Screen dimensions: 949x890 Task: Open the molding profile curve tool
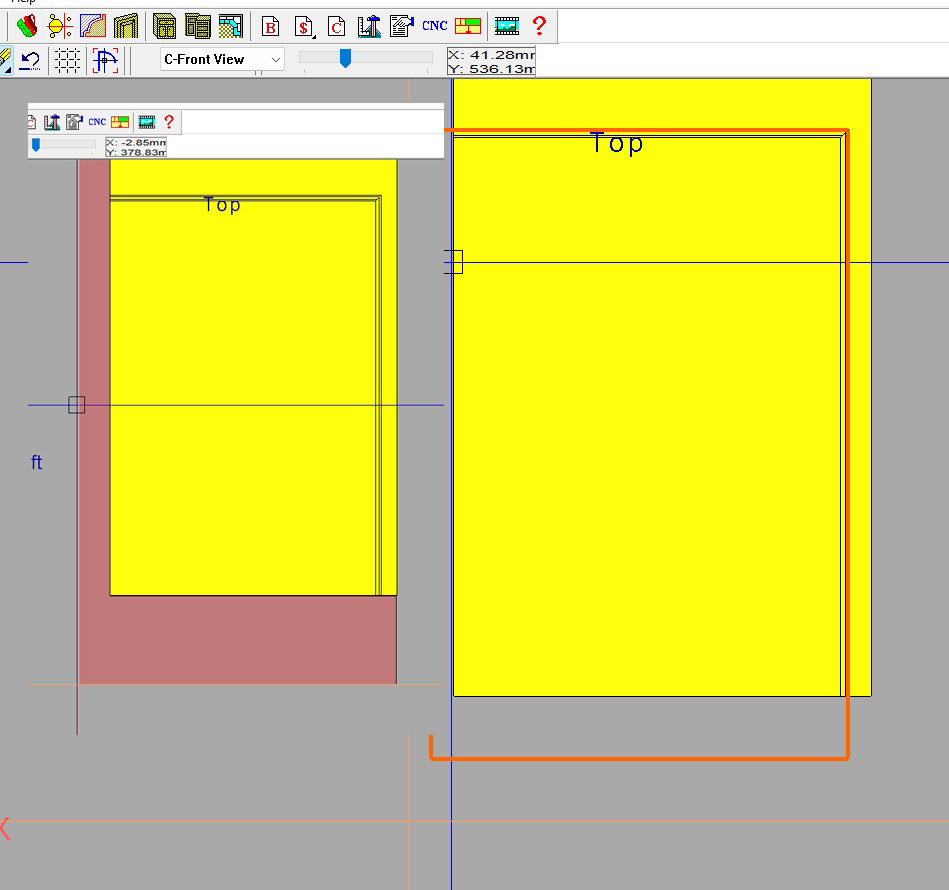pos(93,25)
